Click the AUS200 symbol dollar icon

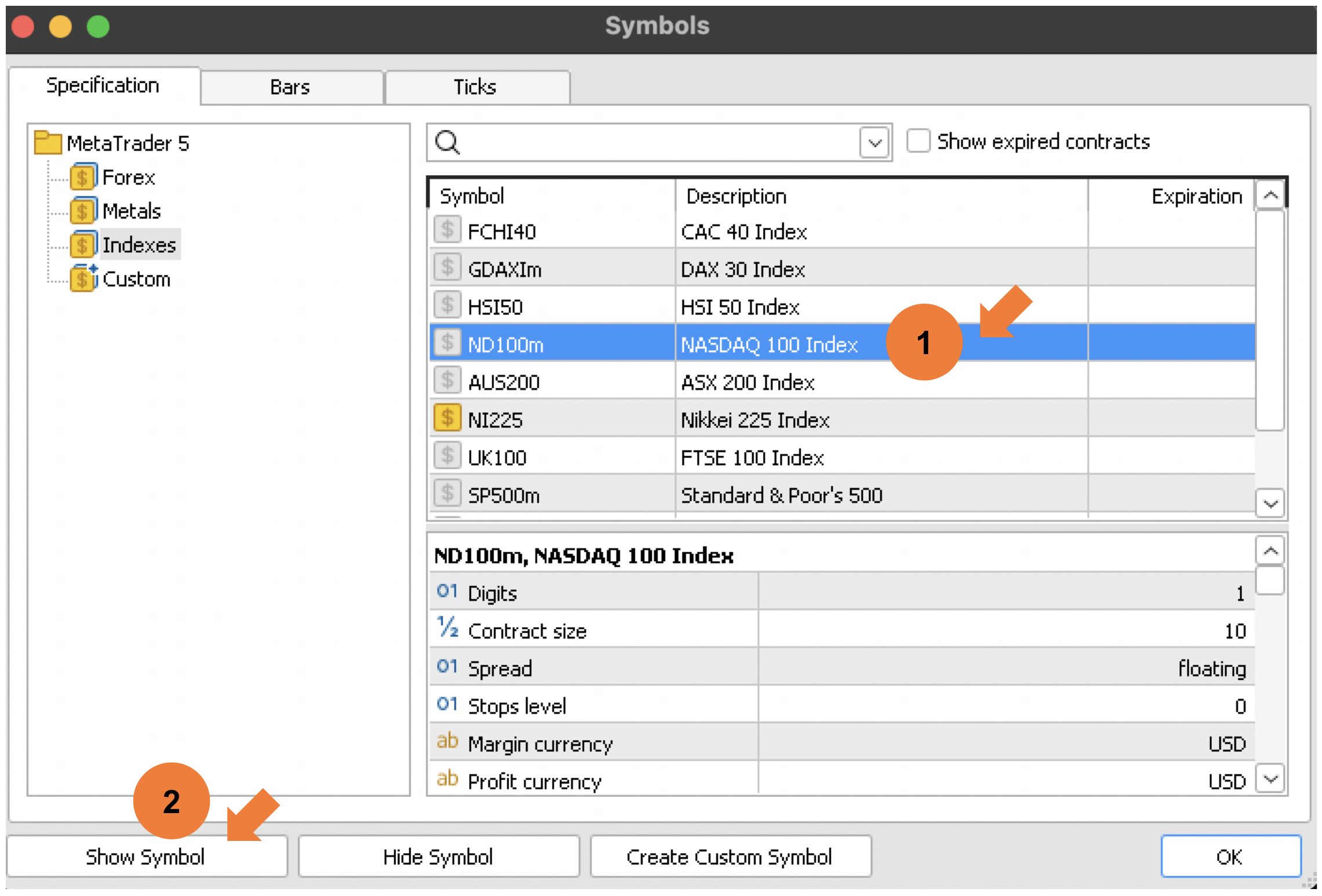click(x=447, y=380)
